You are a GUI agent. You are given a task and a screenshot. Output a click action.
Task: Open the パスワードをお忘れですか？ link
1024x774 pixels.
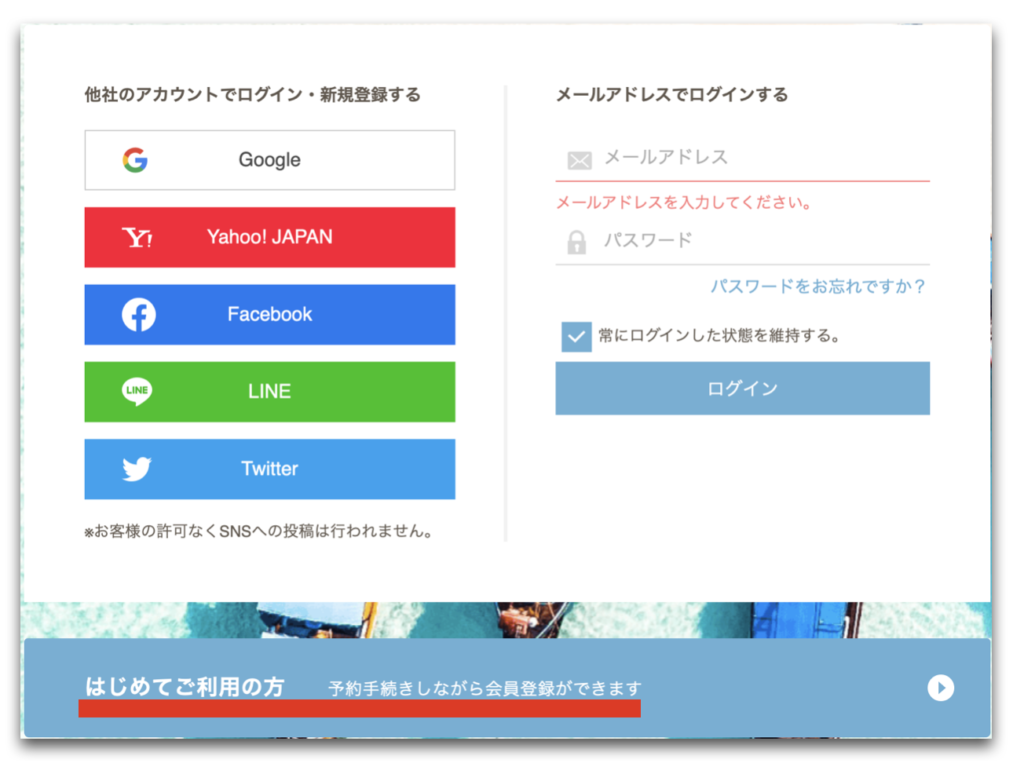[x=818, y=286]
